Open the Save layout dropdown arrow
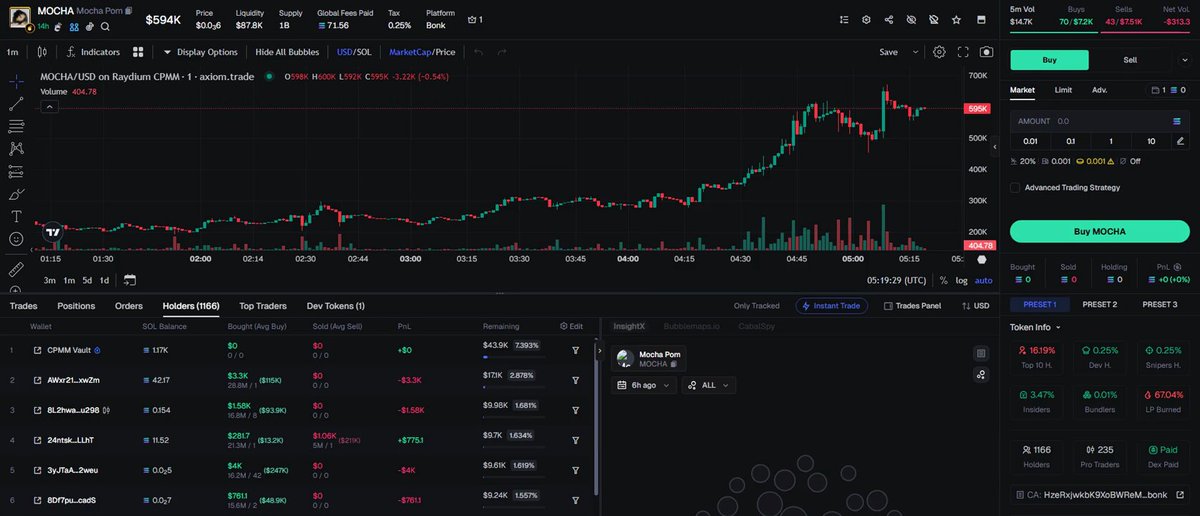1200x516 pixels. (x=917, y=52)
